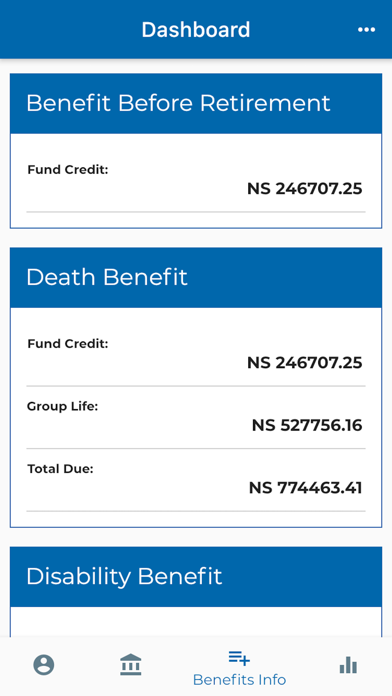Open the bar chart statistics tab
Image resolution: width=392 pixels, height=696 pixels.
pyautogui.click(x=348, y=665)
